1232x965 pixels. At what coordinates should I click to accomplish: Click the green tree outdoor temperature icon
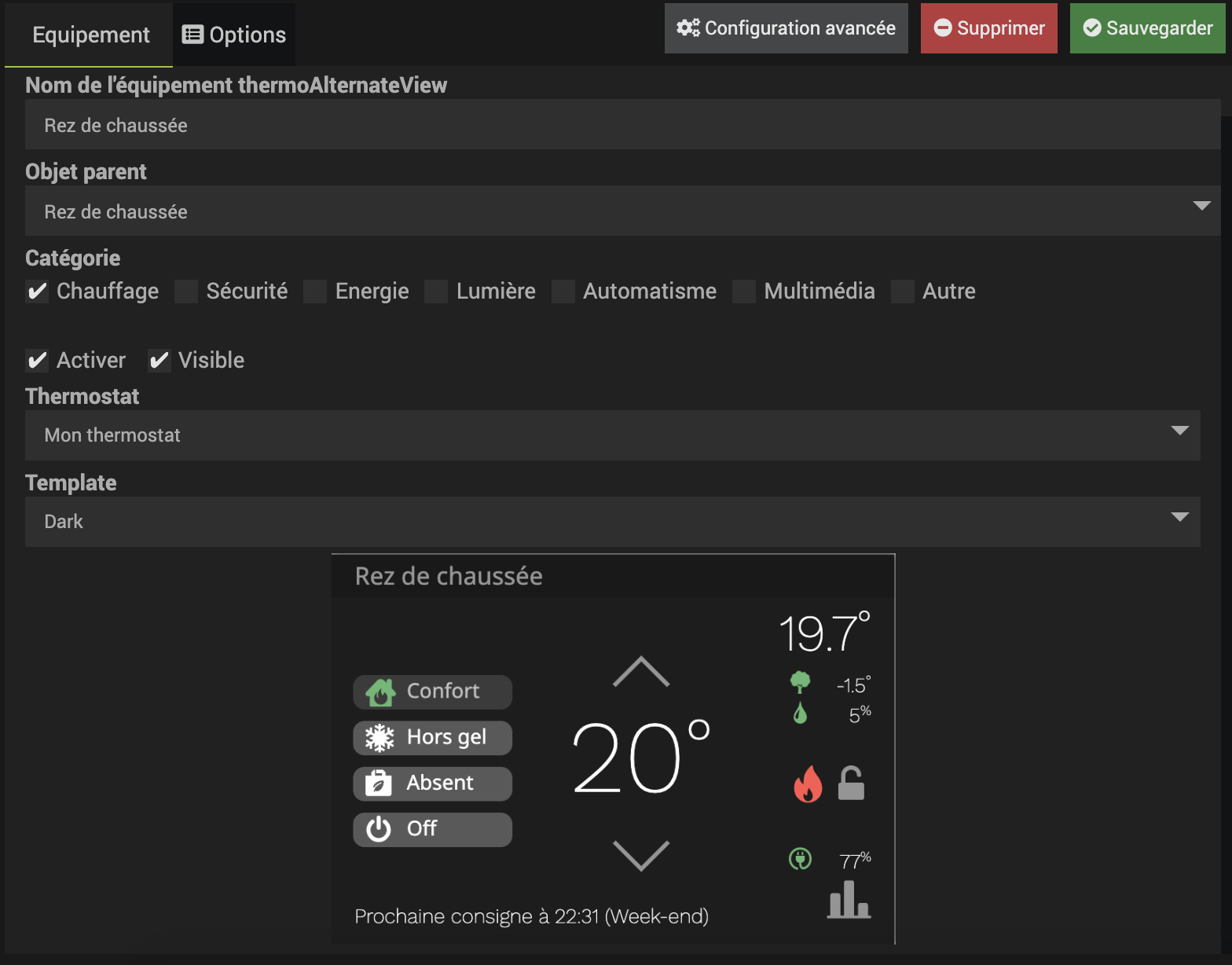(800, 682)
